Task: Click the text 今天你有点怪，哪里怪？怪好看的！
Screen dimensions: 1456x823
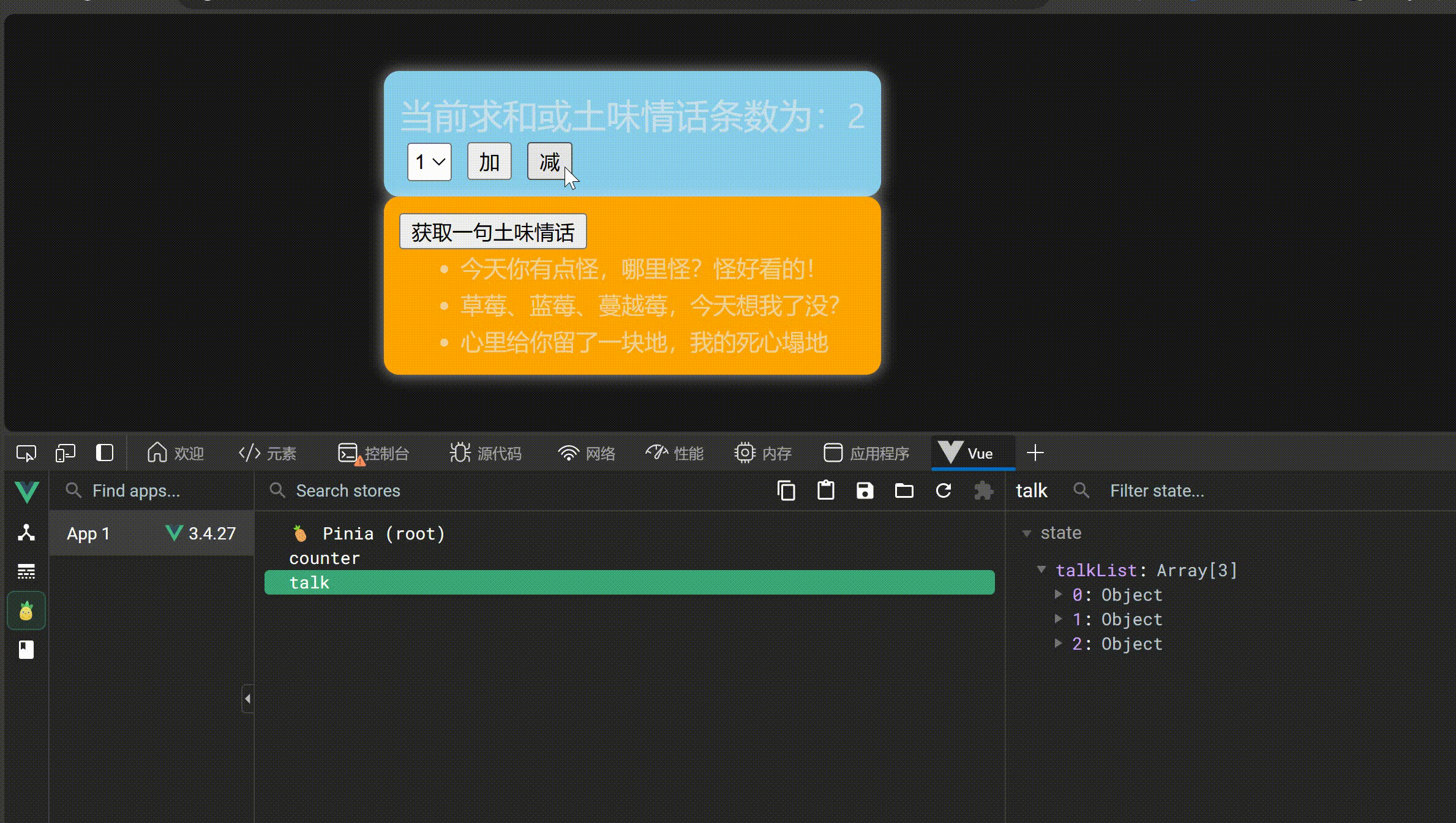Action: [x=638, y=269]
